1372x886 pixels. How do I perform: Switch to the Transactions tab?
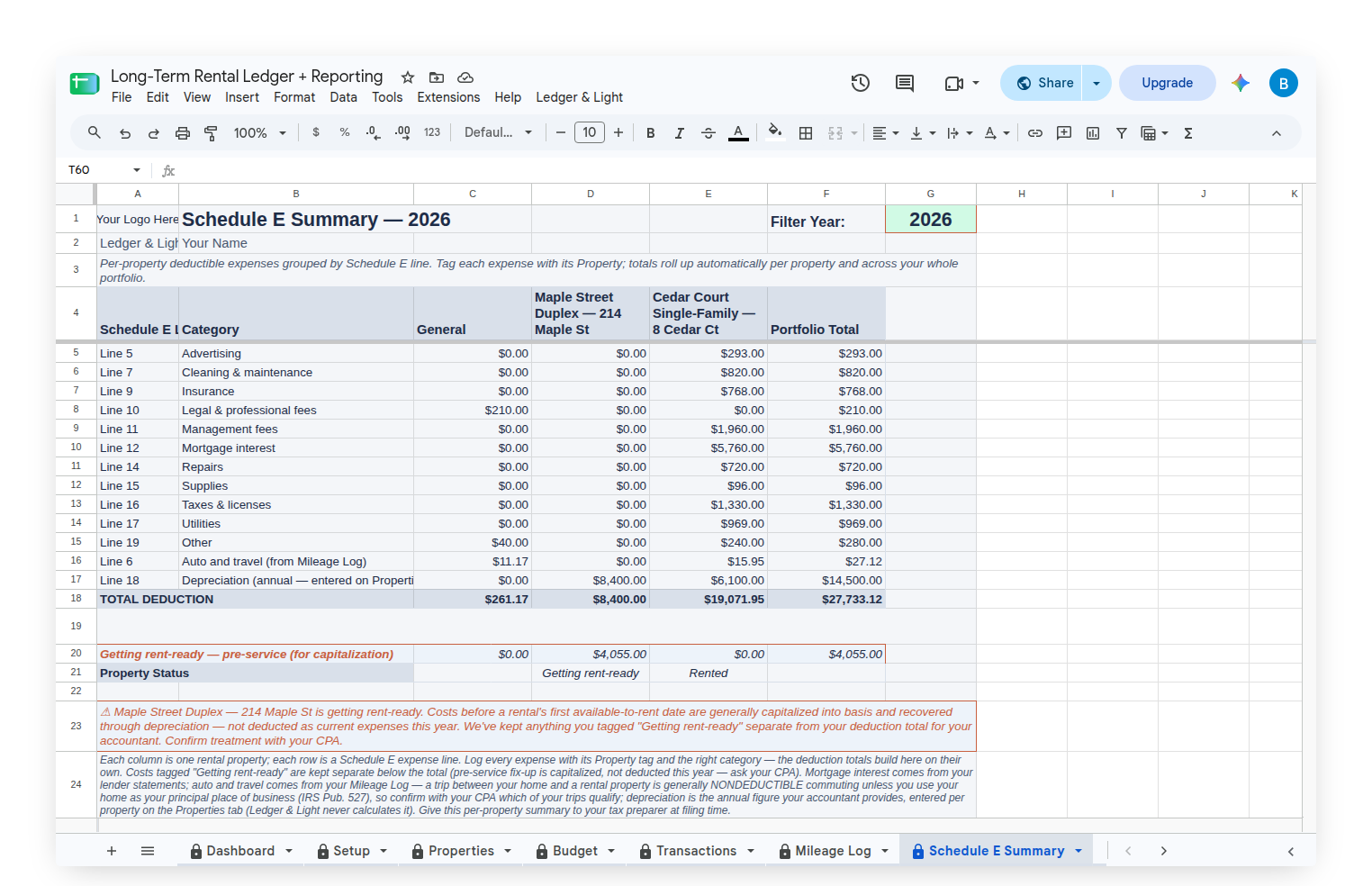pyautogui.click(x=697, y=851)
